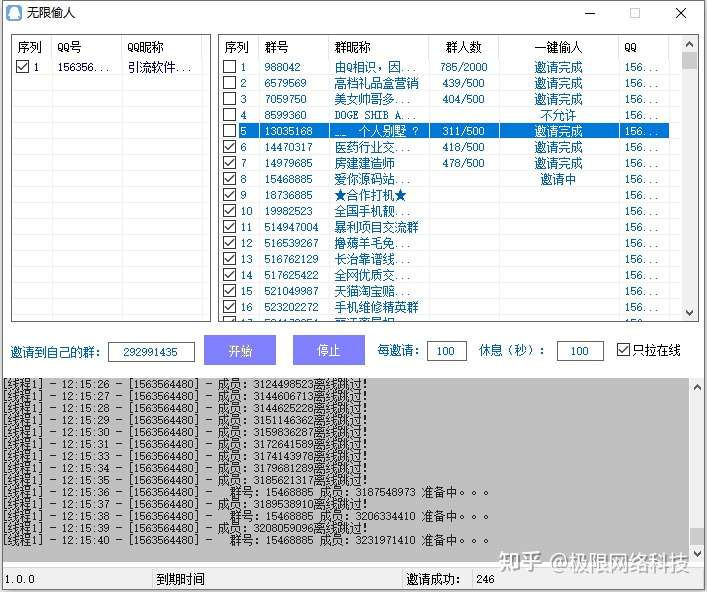Viewport: 707px width, 592px height.
Task: Click the 休息（秒） input field
Action: point(580,351)
